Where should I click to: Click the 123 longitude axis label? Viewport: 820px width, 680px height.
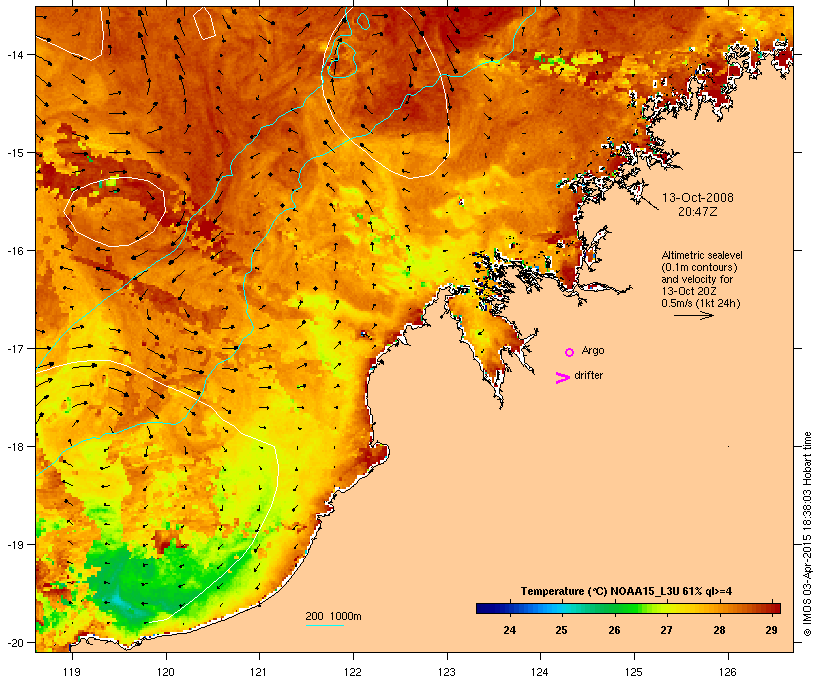(x=447, y=672)
